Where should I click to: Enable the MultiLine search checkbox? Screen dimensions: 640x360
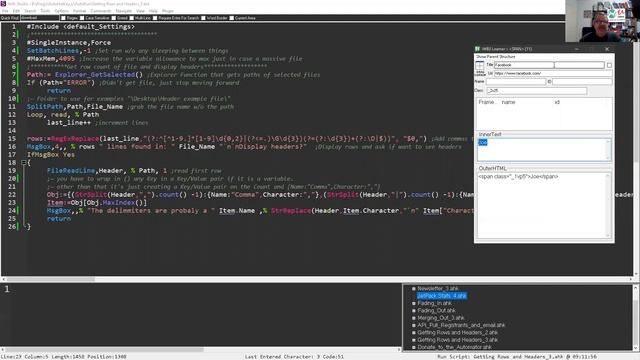131,18
